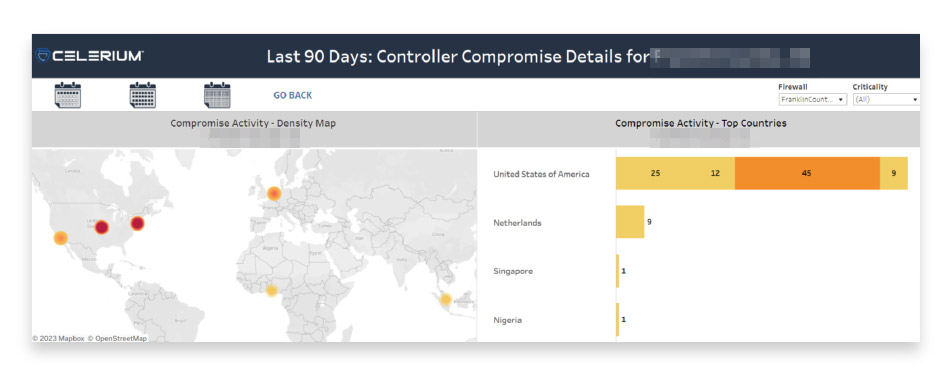Click the Singapore country label
Image resolution: width=952 pixels, height=378 pixels.
(513, 271)
